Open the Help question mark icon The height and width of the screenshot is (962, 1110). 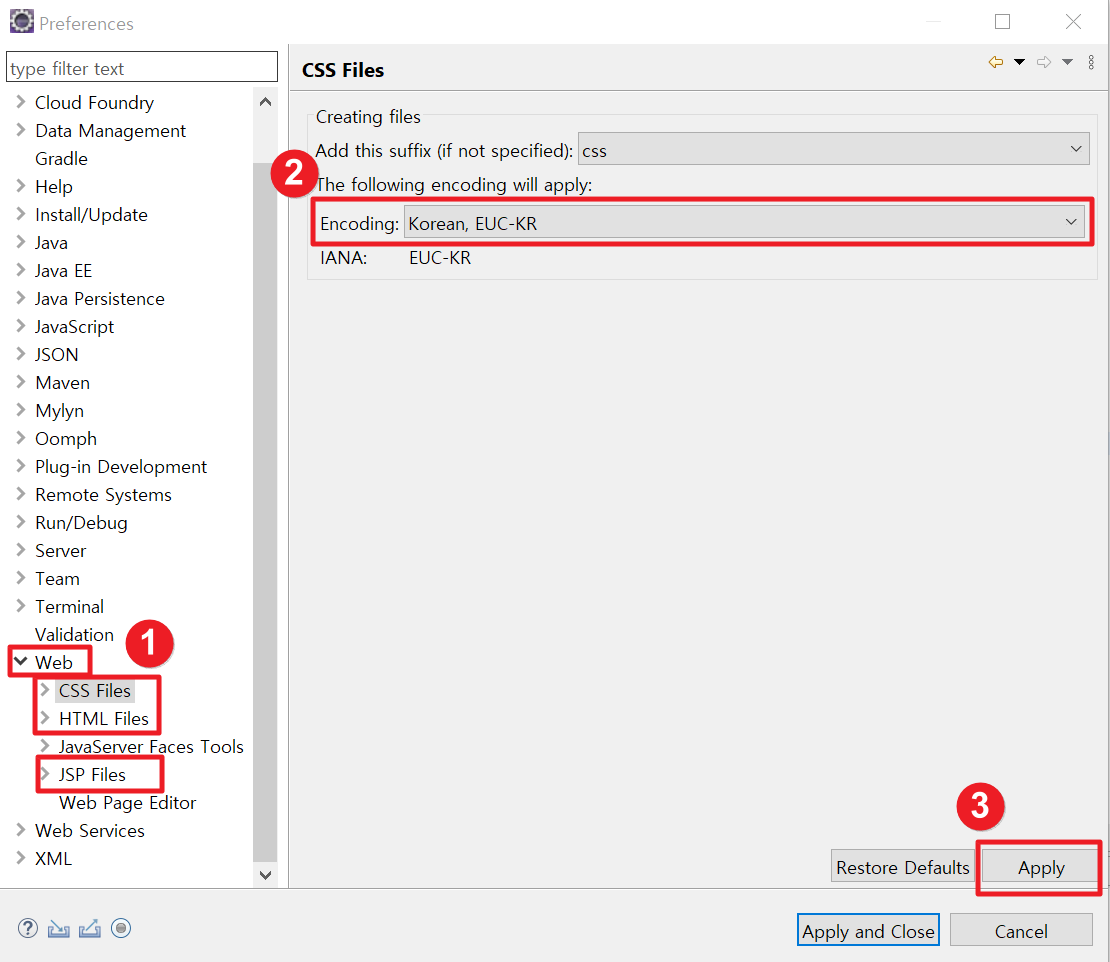(x=28, y=928)
